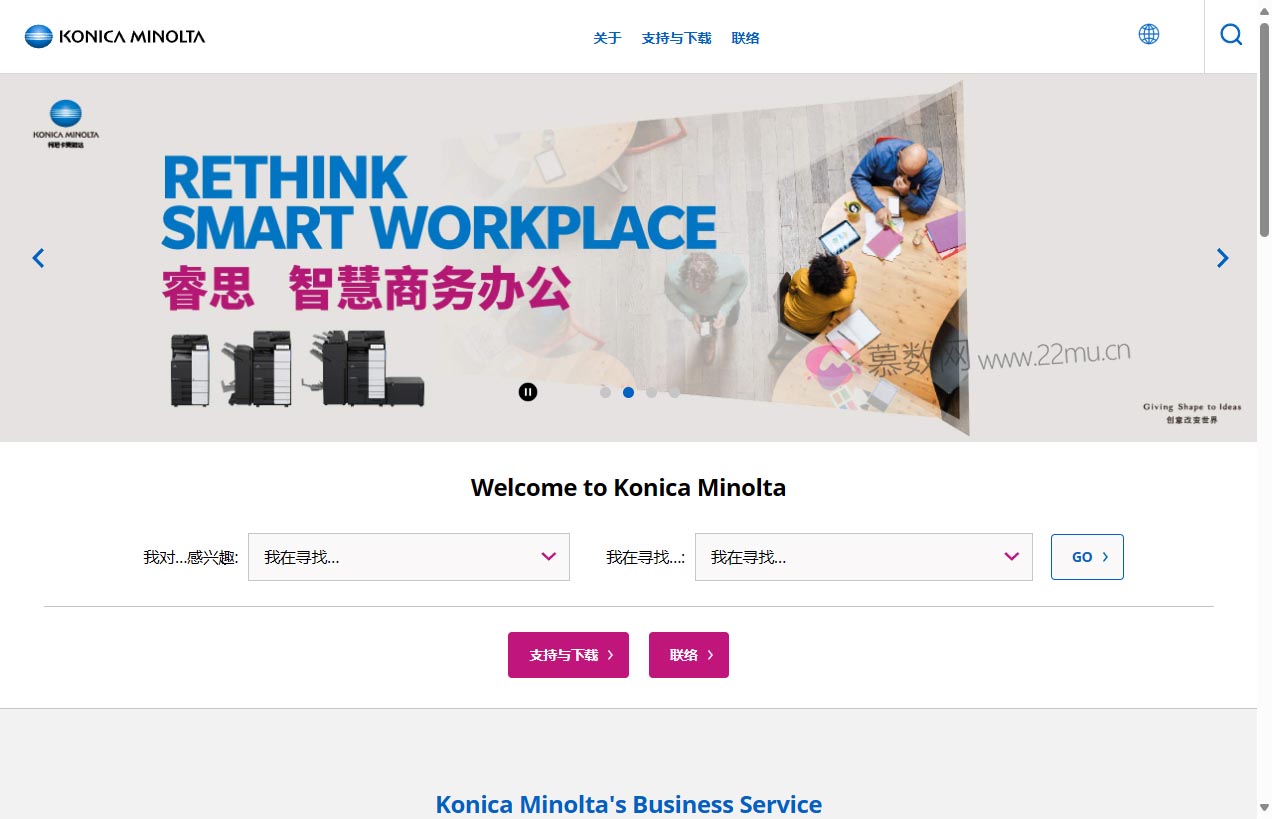Open the search magnifier icon
The height and width of the screenshot is (819, 1272).
(x=1231, y=35)
